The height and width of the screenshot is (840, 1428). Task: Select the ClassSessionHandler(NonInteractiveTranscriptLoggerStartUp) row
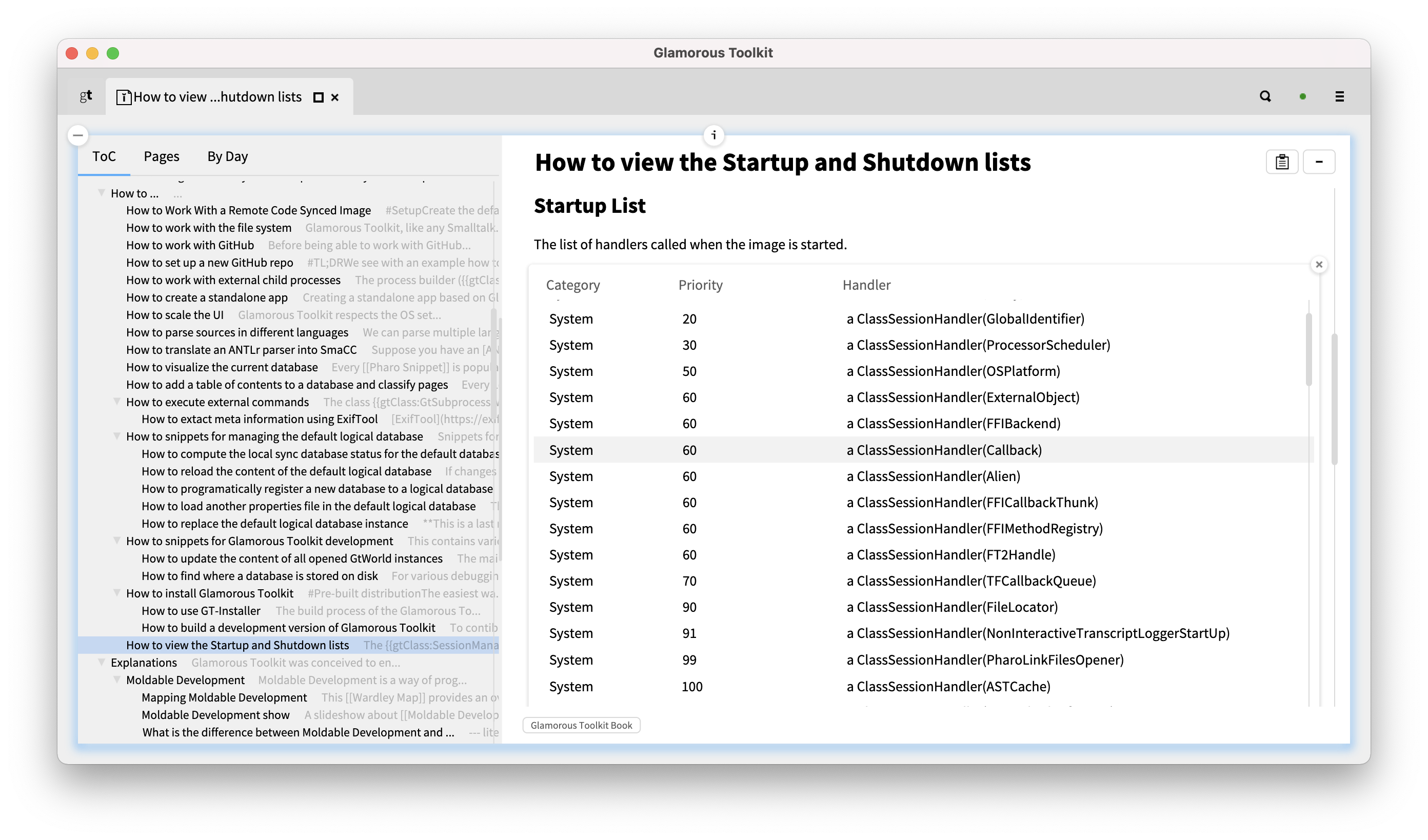(x=923, y=633)
